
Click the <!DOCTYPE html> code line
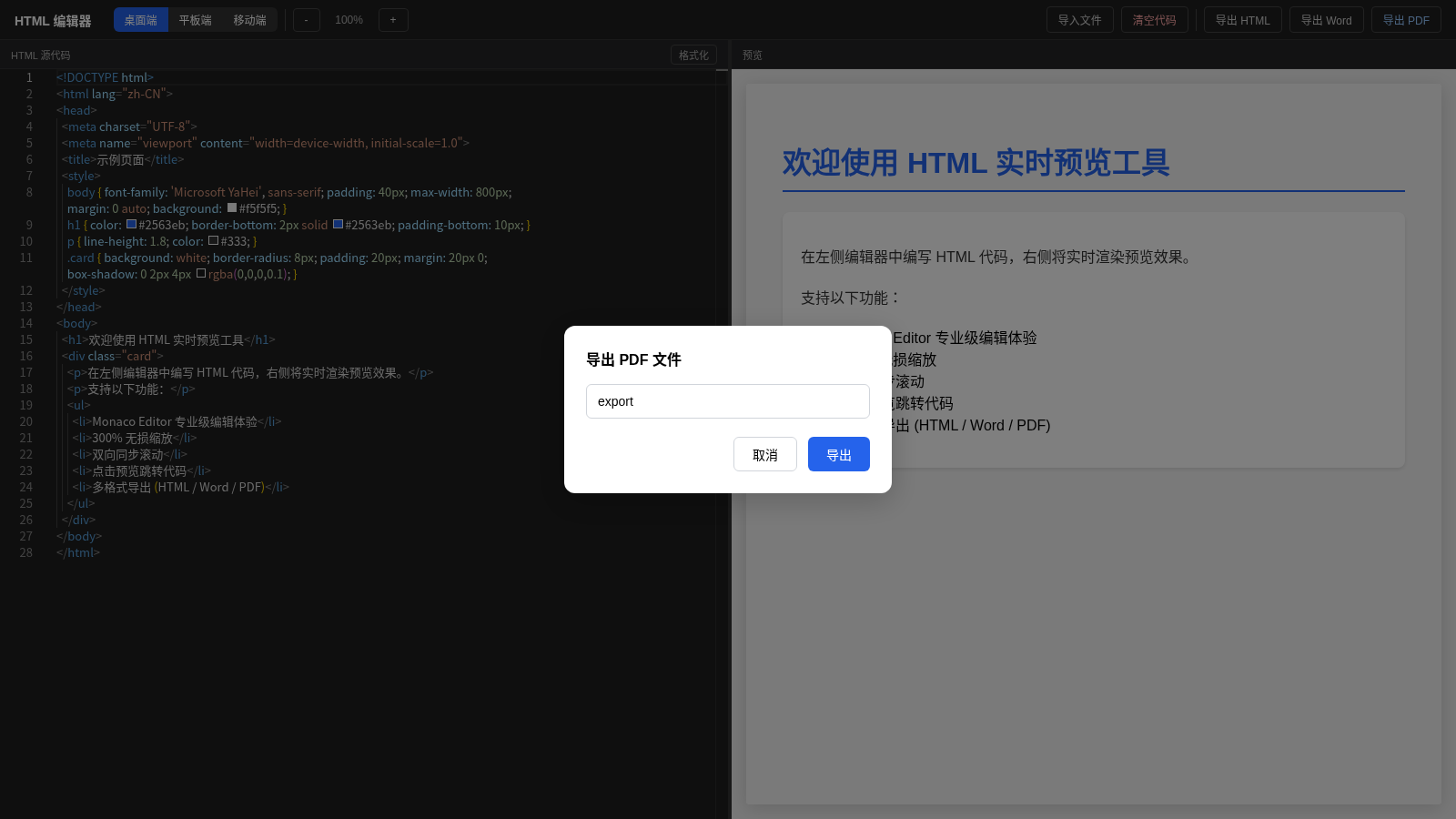click(x=105, y=77)
